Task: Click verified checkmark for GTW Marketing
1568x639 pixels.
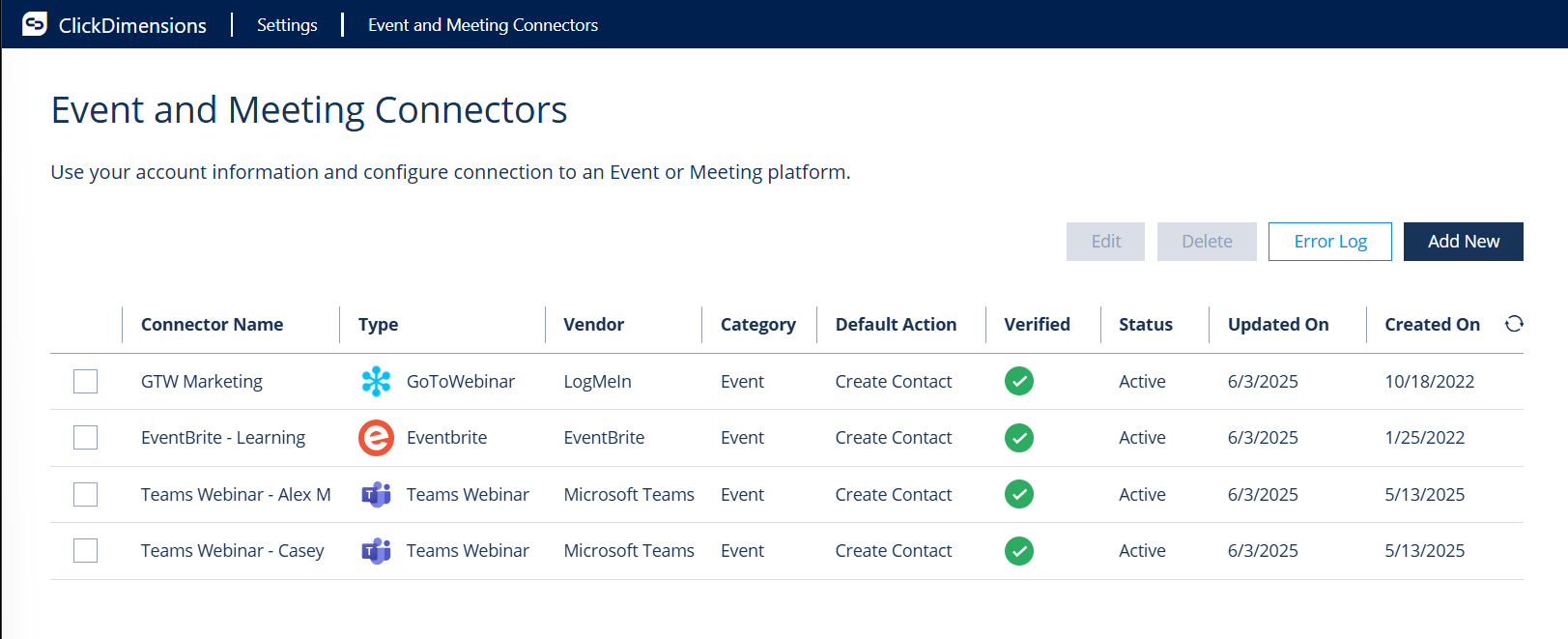Action: pos(1018,381)
